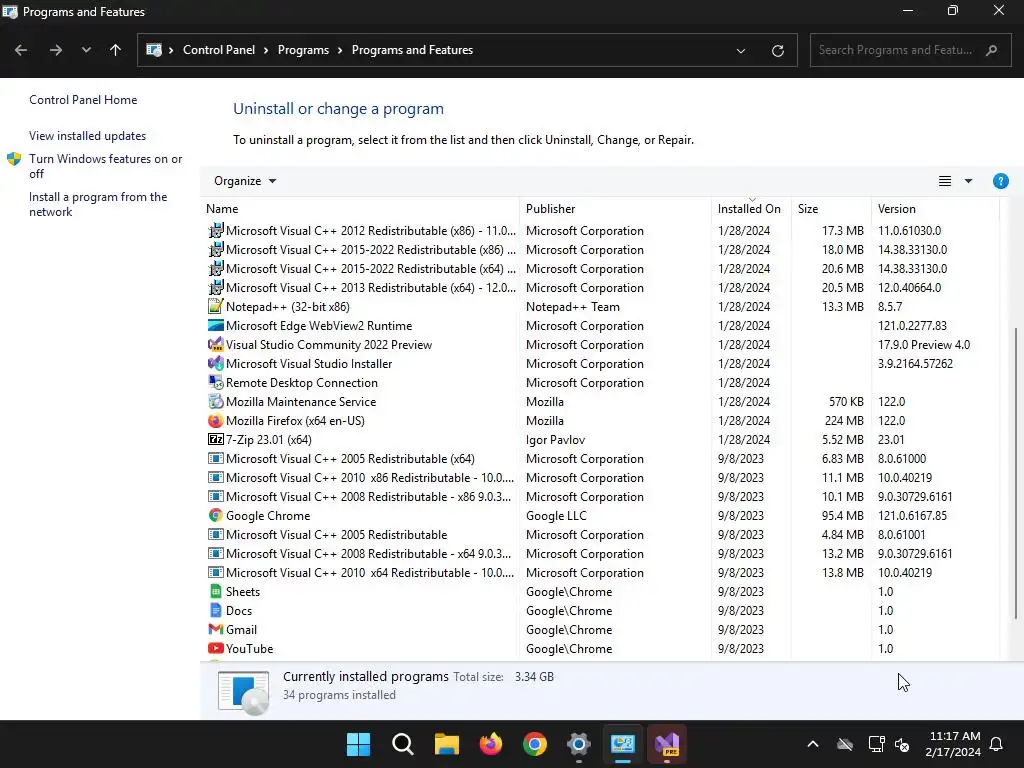
Task: Select Visual C++ 2013 Redistributable (x64) row
Action: 601,287
